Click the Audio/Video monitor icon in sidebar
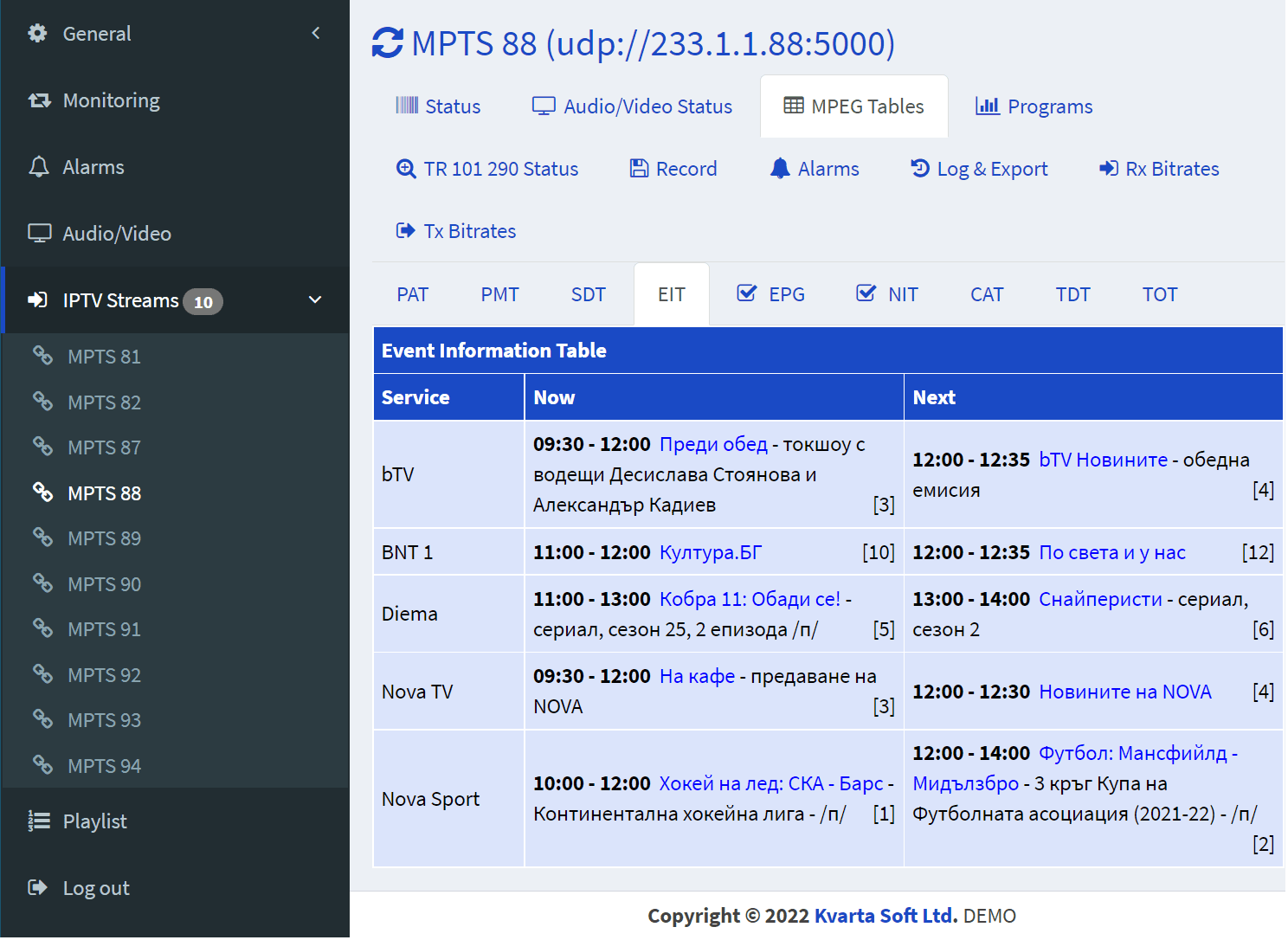Image resolution: width=1288 pixels, height=940 pixels. pos(40,234)
